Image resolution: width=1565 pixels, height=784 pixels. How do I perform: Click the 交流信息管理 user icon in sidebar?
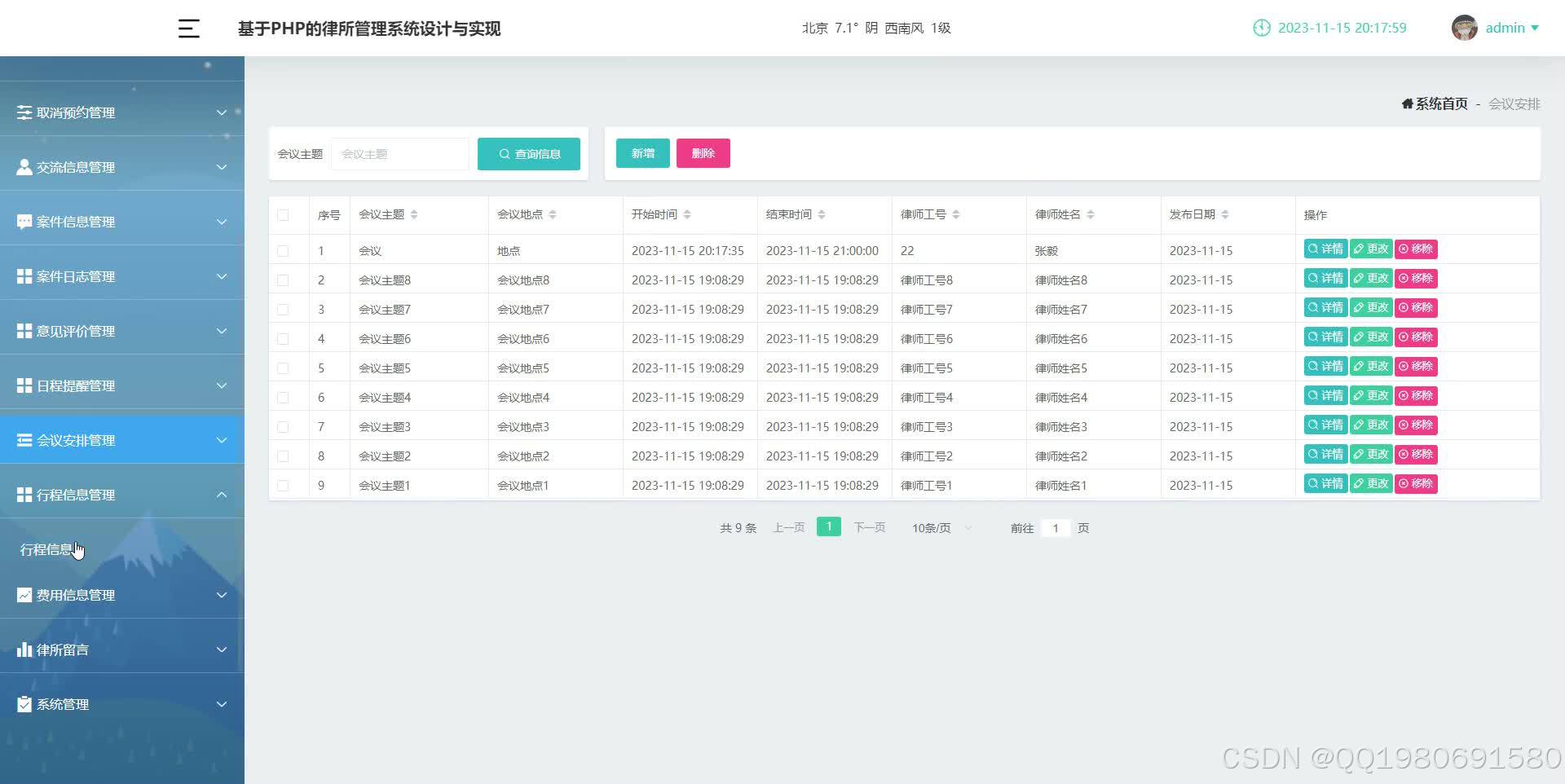point(24,166)
